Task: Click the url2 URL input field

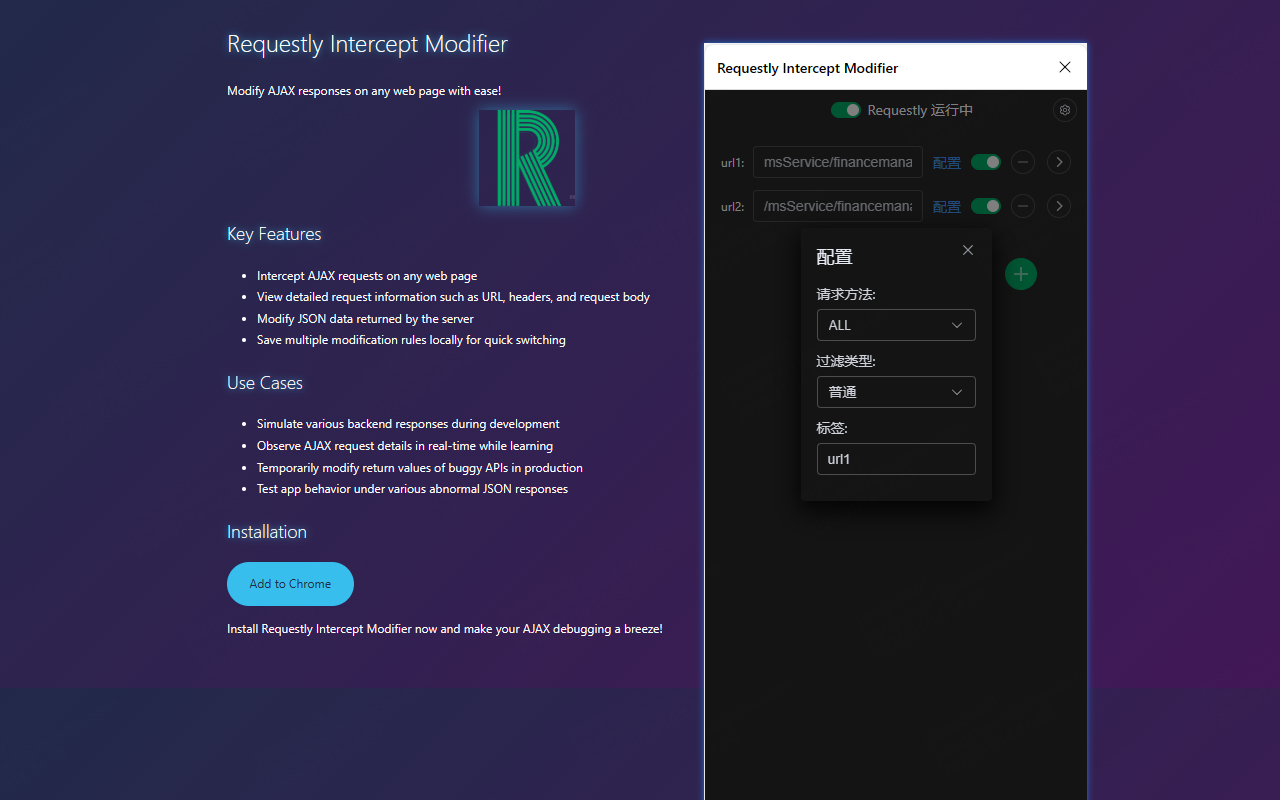Action: click(x=838, y=206)
